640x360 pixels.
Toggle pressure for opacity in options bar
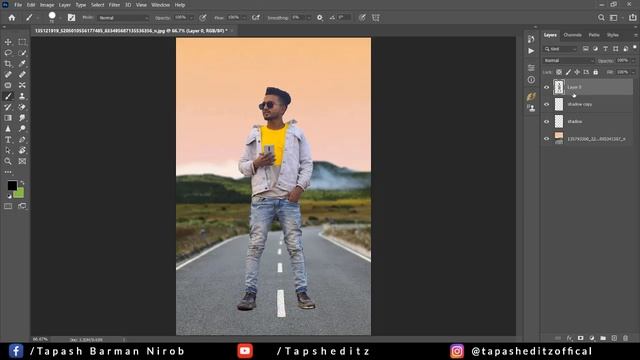click(x=203, y=18)
